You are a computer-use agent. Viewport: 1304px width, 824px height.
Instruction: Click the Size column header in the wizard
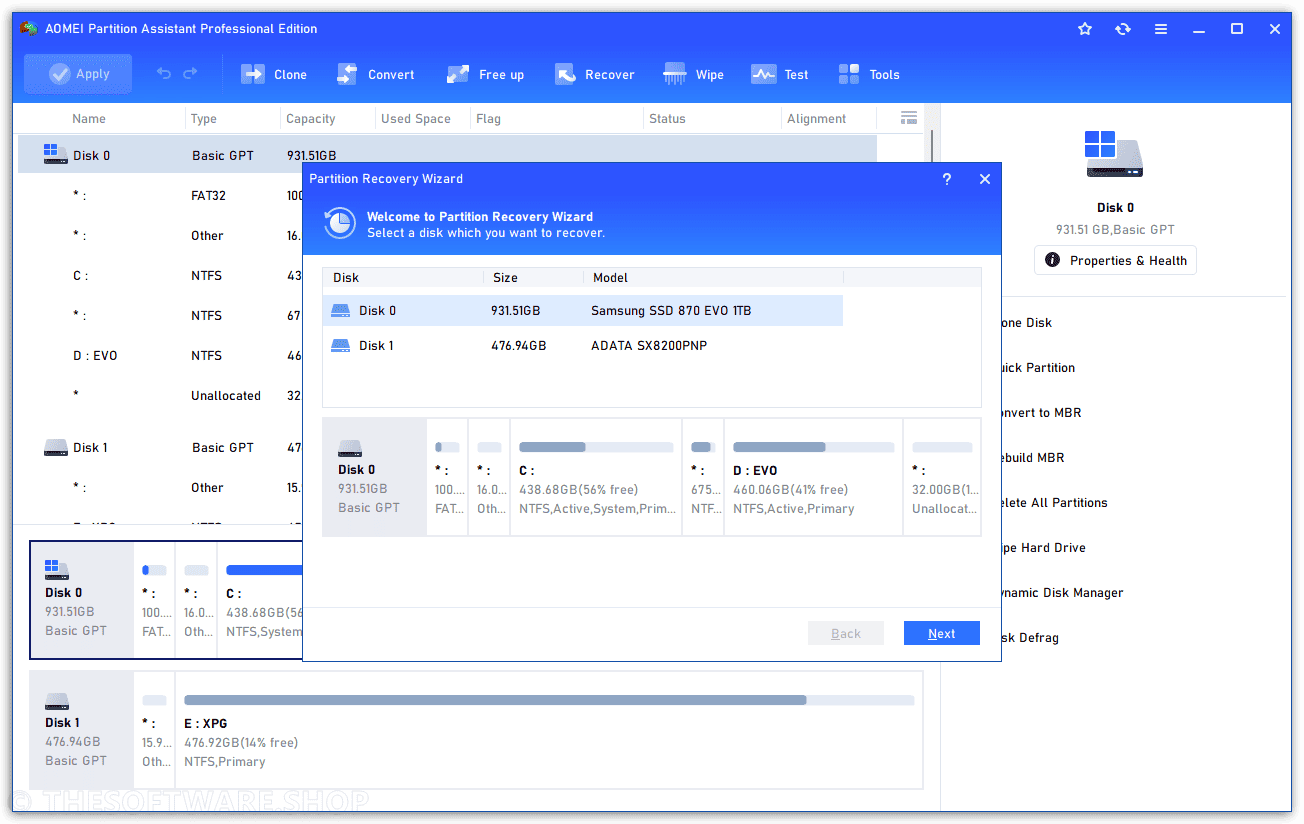pos(506,277)
